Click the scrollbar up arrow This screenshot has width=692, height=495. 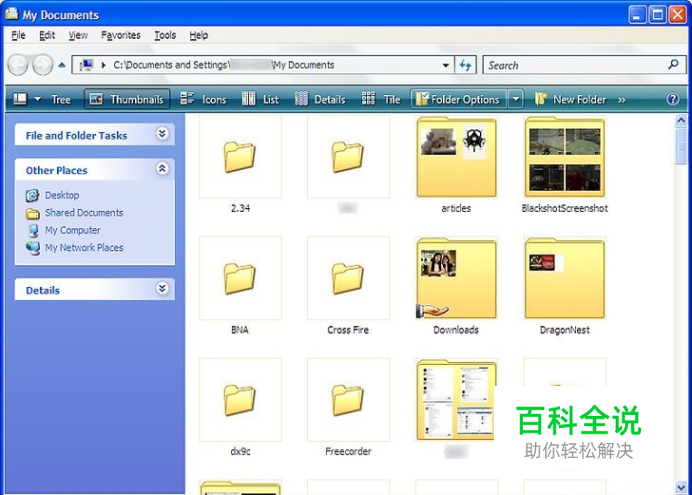[681, 120]
